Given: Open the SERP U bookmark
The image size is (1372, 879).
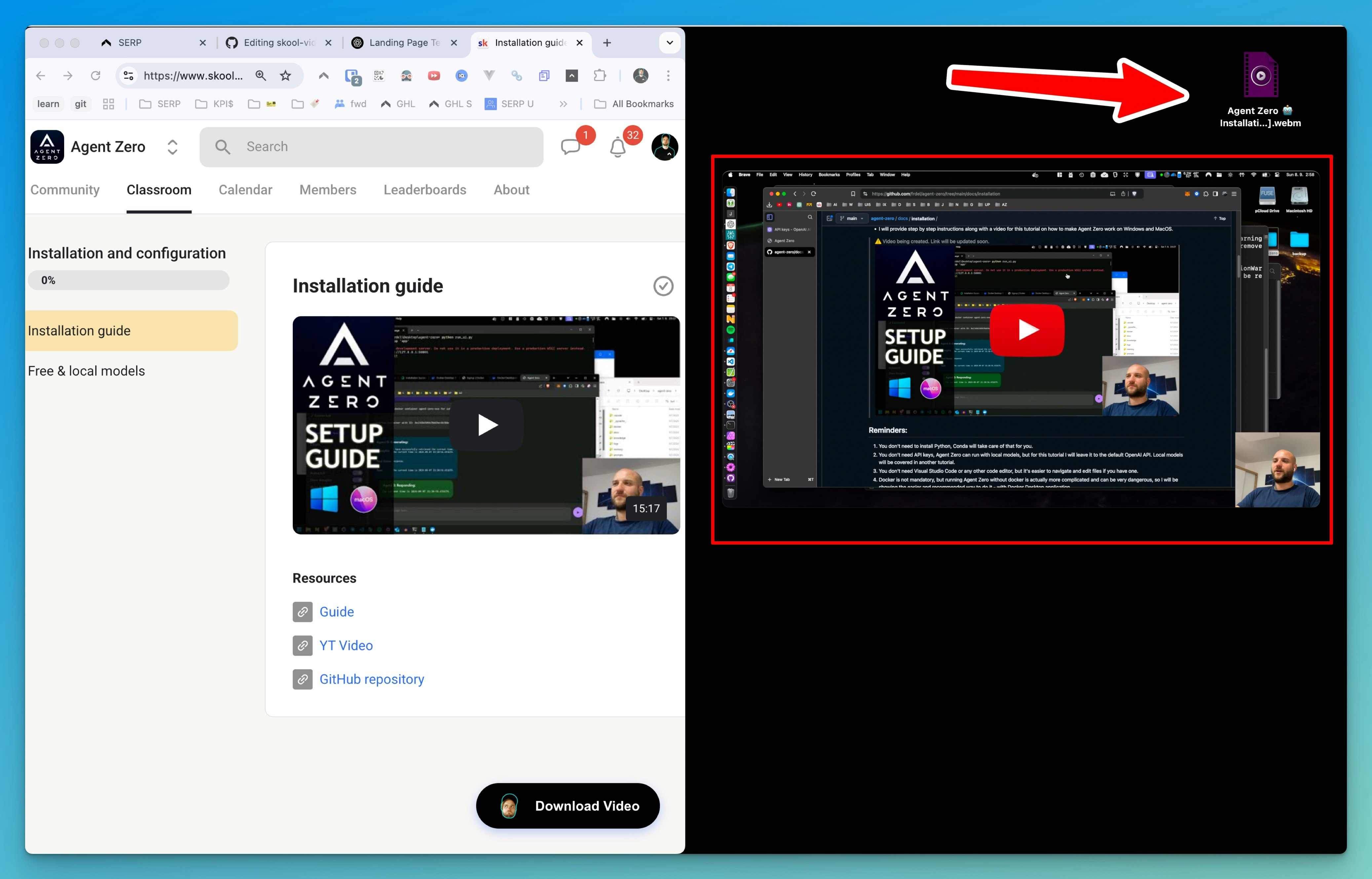Looking at the screenshot, I should [x=509, y=104].
